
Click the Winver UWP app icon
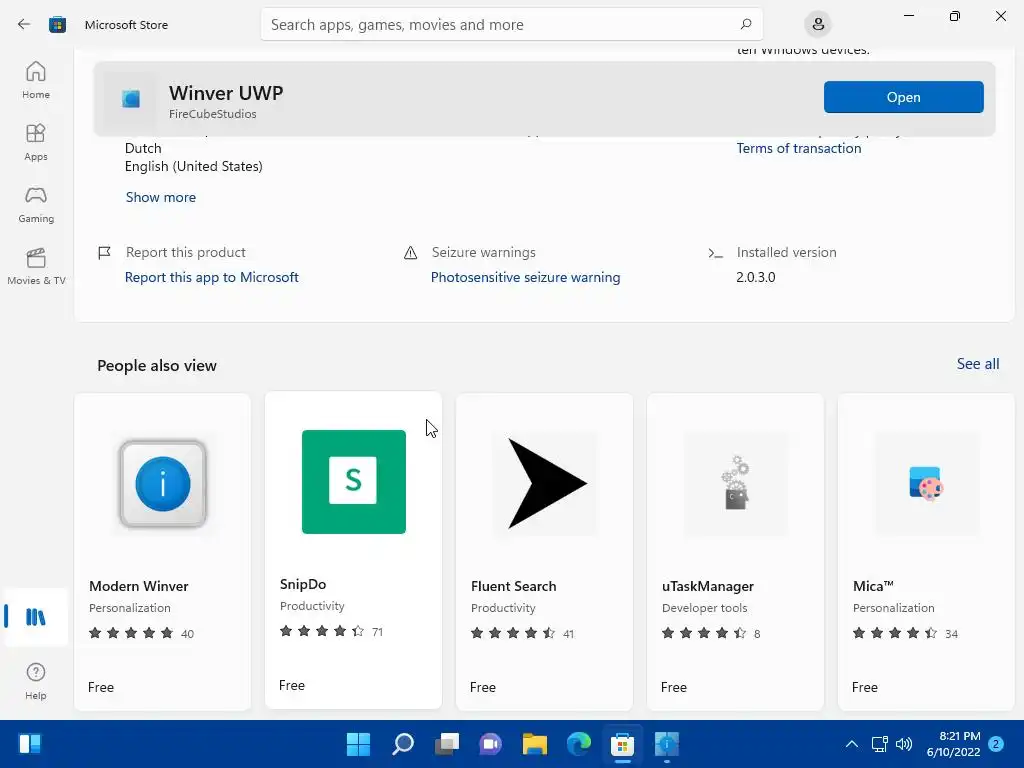[x=131, y=99]
